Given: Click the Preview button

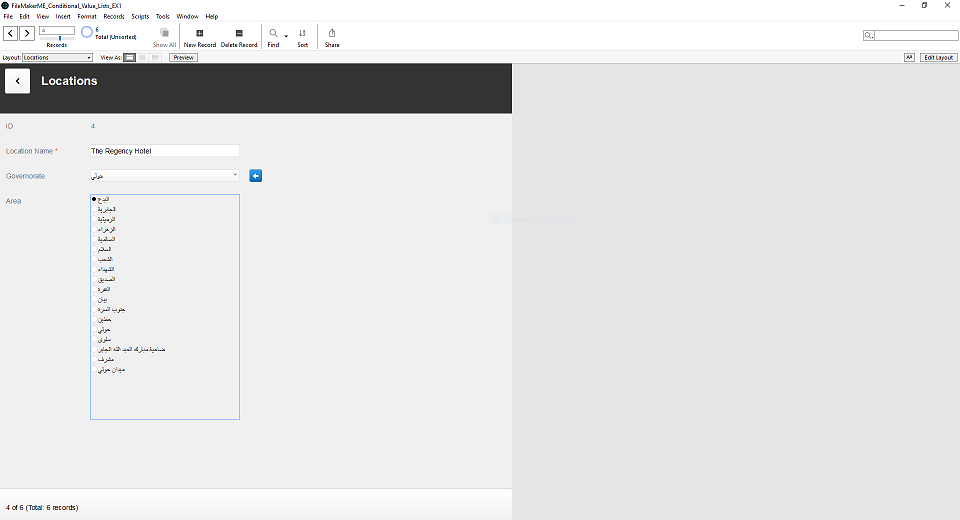Looking at the screenshot, I should click(x=183, y=58).
